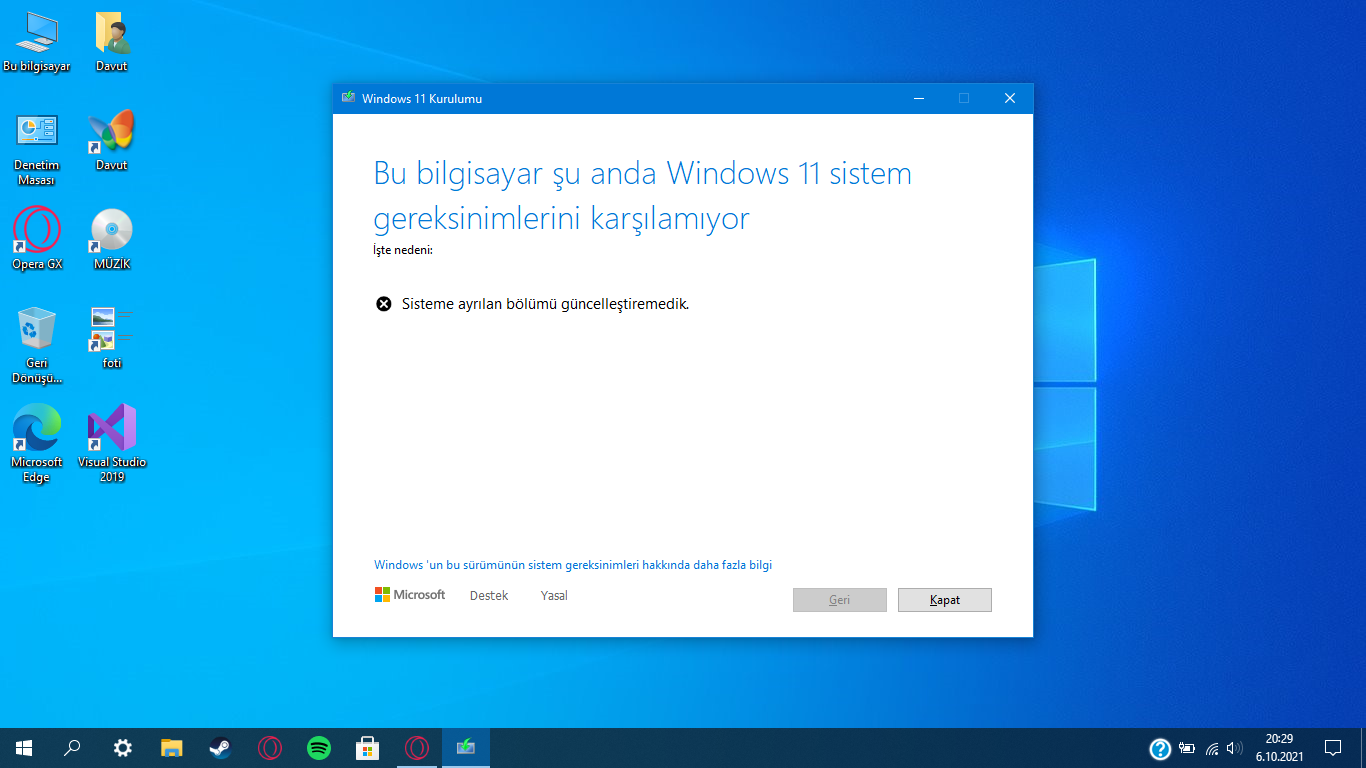Open the volume speaker tray icon

tap(1235, 748)
